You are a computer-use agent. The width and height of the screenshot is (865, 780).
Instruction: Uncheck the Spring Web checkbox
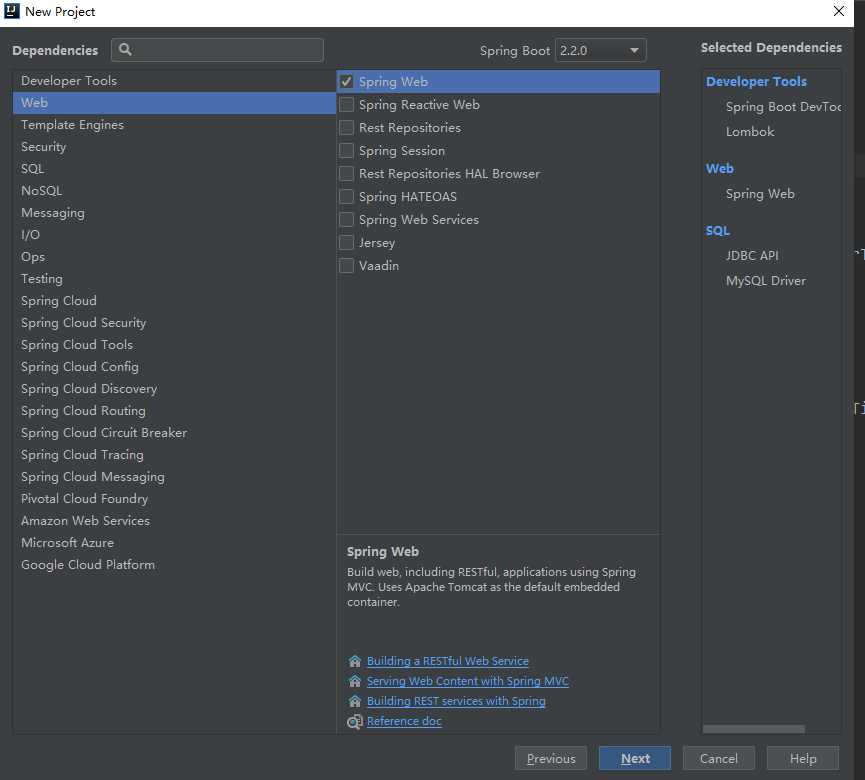pos(346,82)
